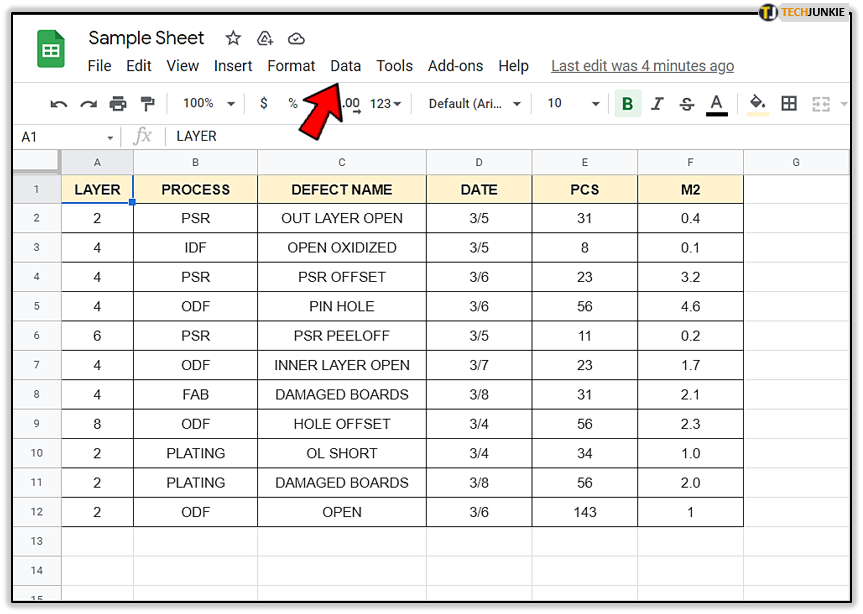
Task: Select the cell containing 143
Action: point(585,512)
